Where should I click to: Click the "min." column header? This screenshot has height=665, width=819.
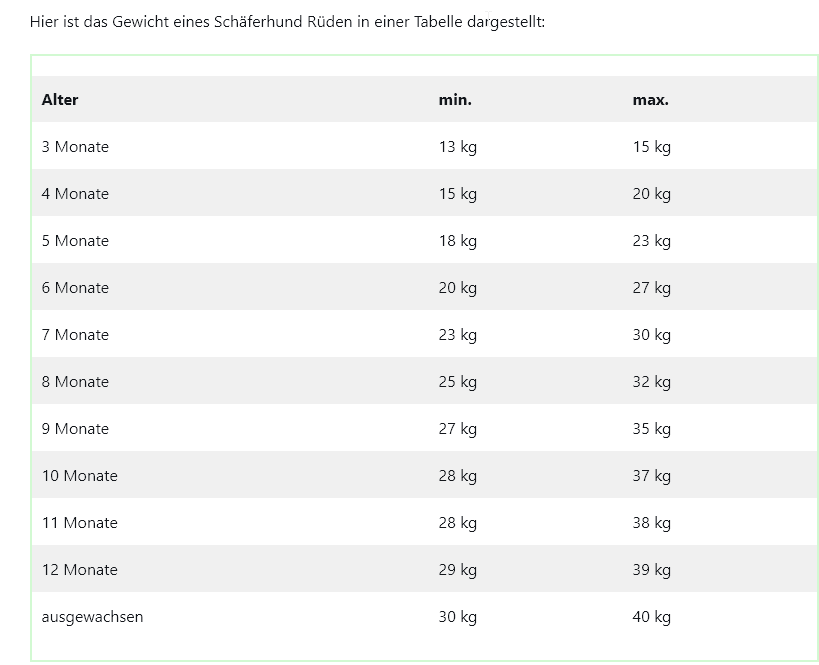(455, 100)
